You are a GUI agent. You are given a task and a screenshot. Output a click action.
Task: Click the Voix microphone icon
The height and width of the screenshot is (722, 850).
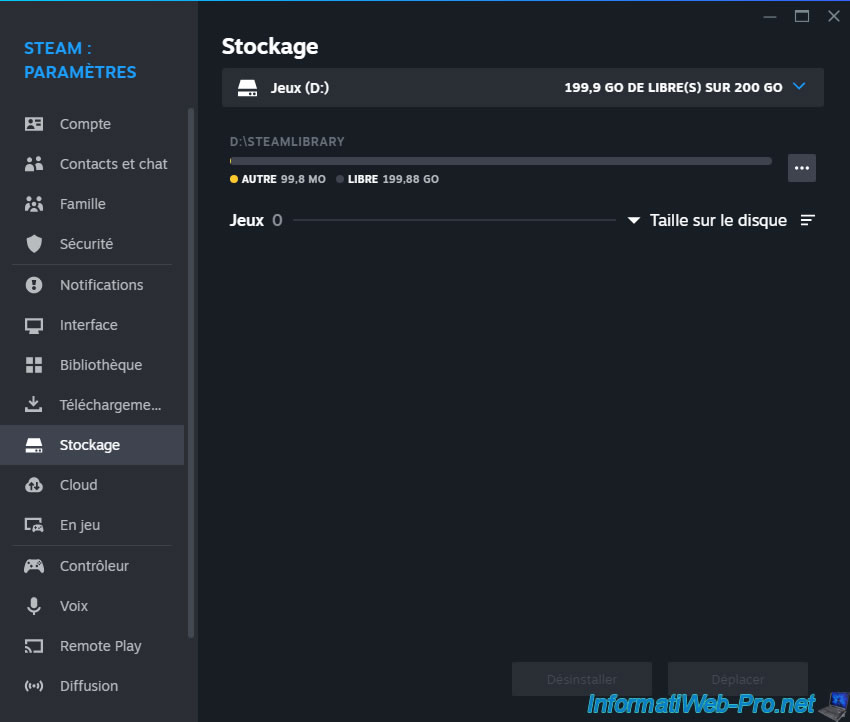[34, 606]
